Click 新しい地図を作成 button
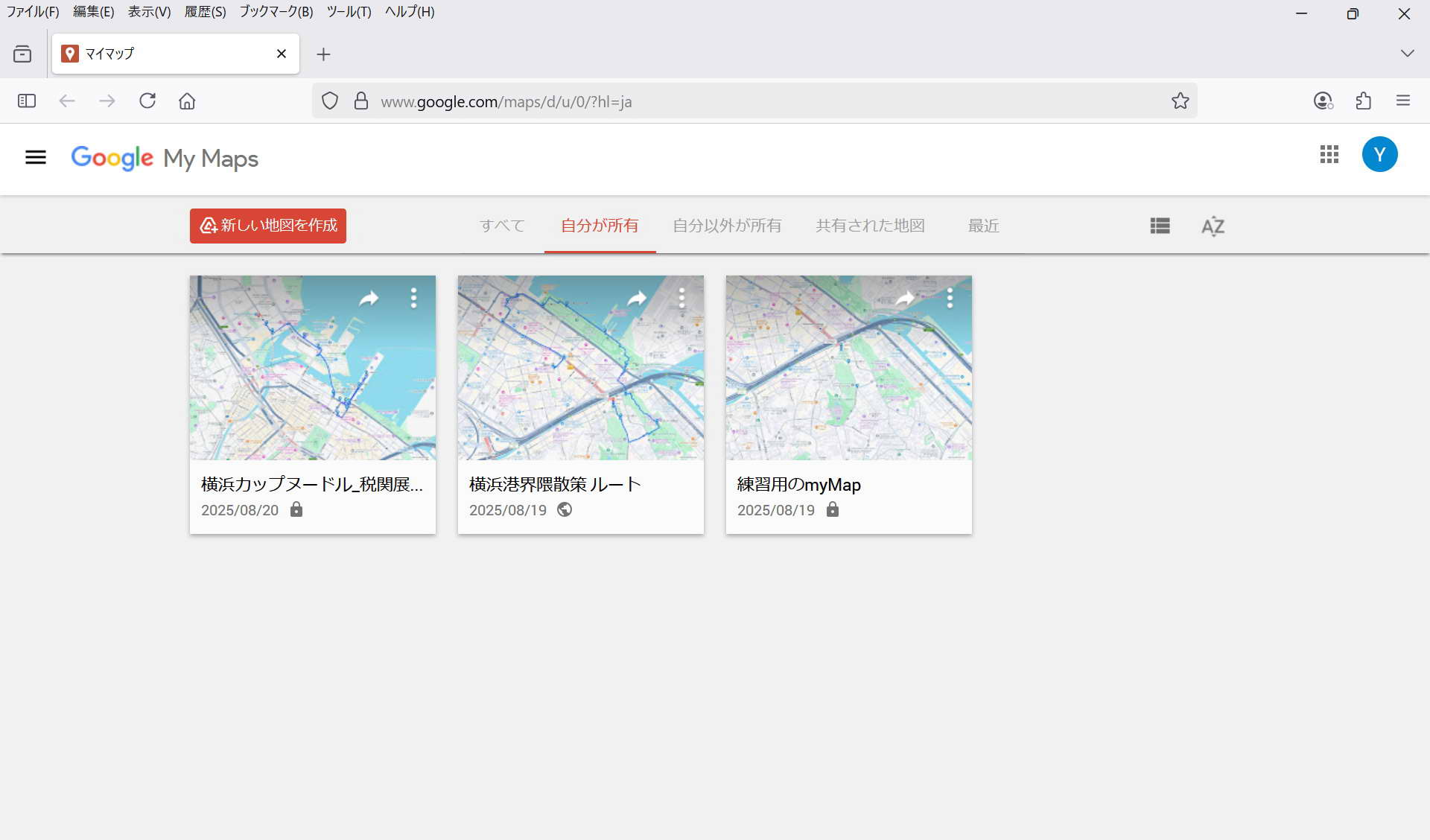The height and width of the screenshot is (840, 1430). pos(268,226)
